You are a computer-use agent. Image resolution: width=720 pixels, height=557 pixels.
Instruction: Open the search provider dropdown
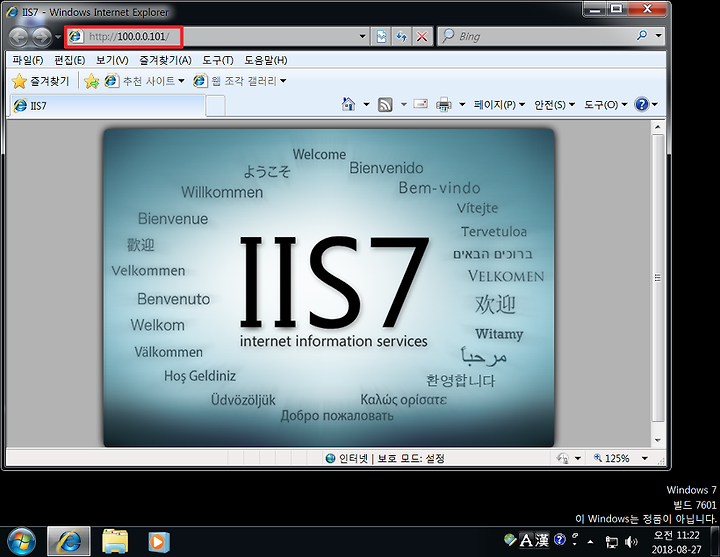point(658,35)
